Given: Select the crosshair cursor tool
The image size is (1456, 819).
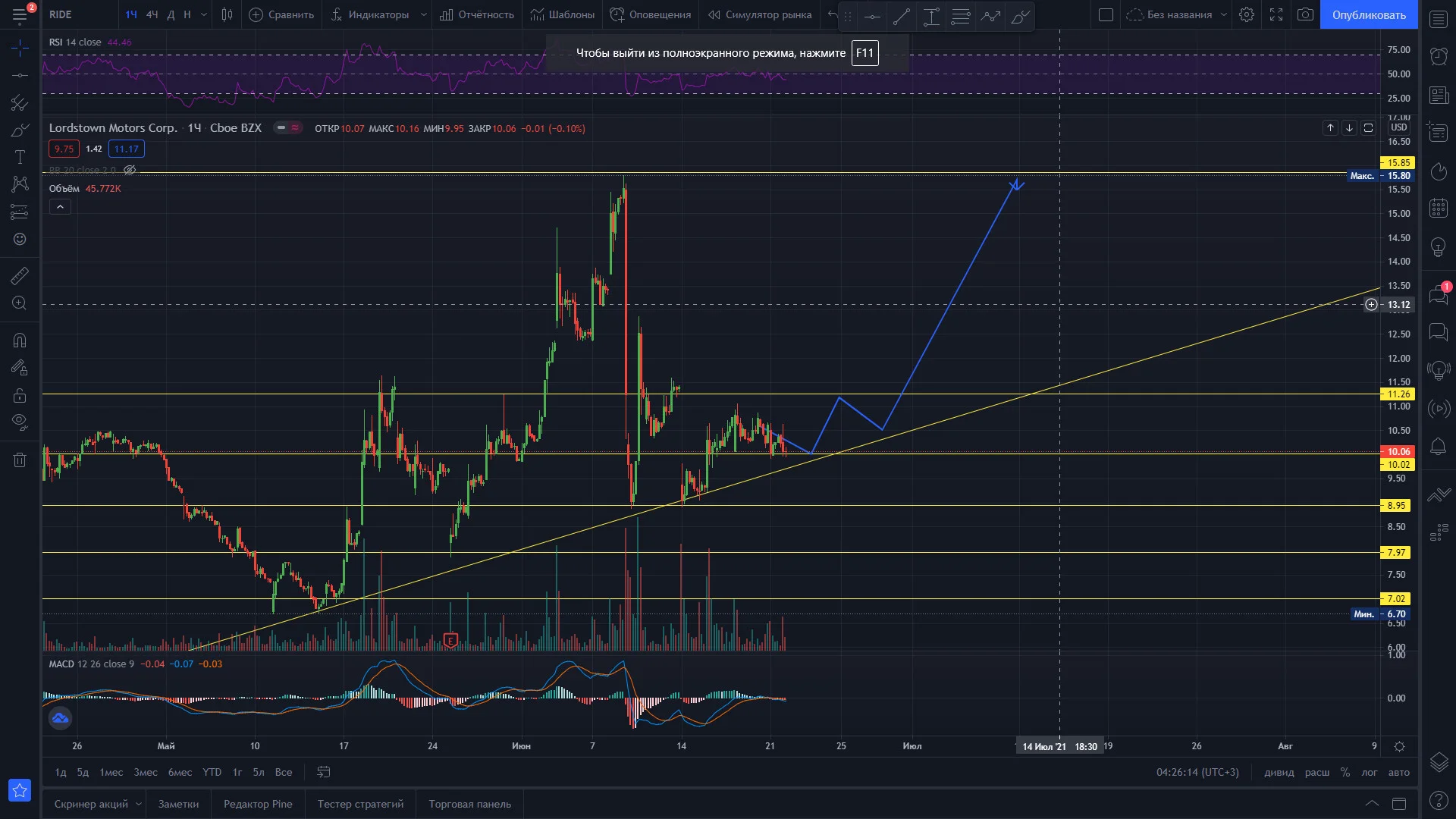Looking at the screenshot, I should 20,48.
